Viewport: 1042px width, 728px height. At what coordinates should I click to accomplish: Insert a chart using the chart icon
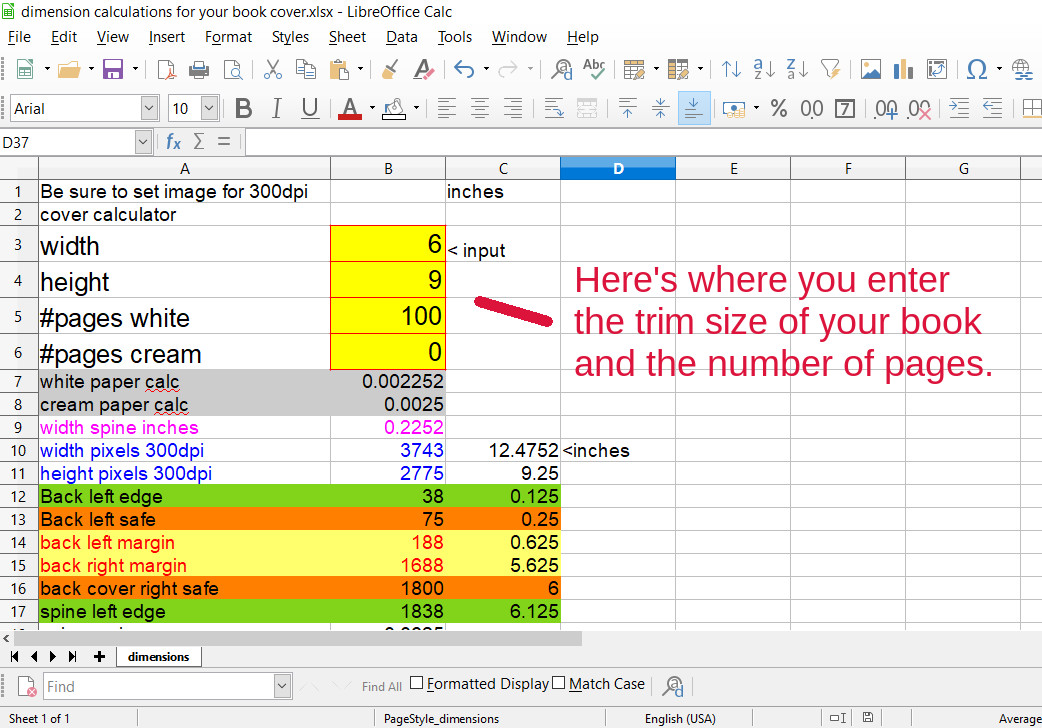pos(904,69)
